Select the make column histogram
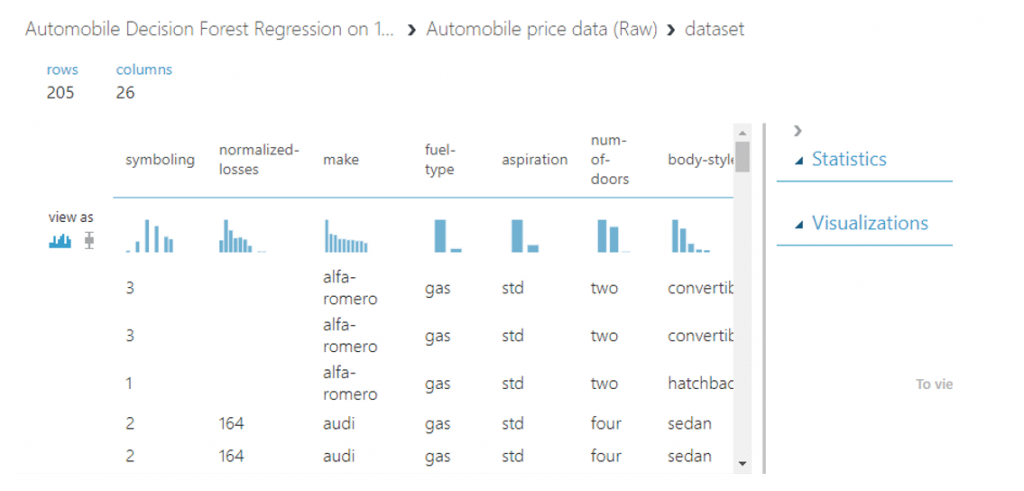 (346, 236)
